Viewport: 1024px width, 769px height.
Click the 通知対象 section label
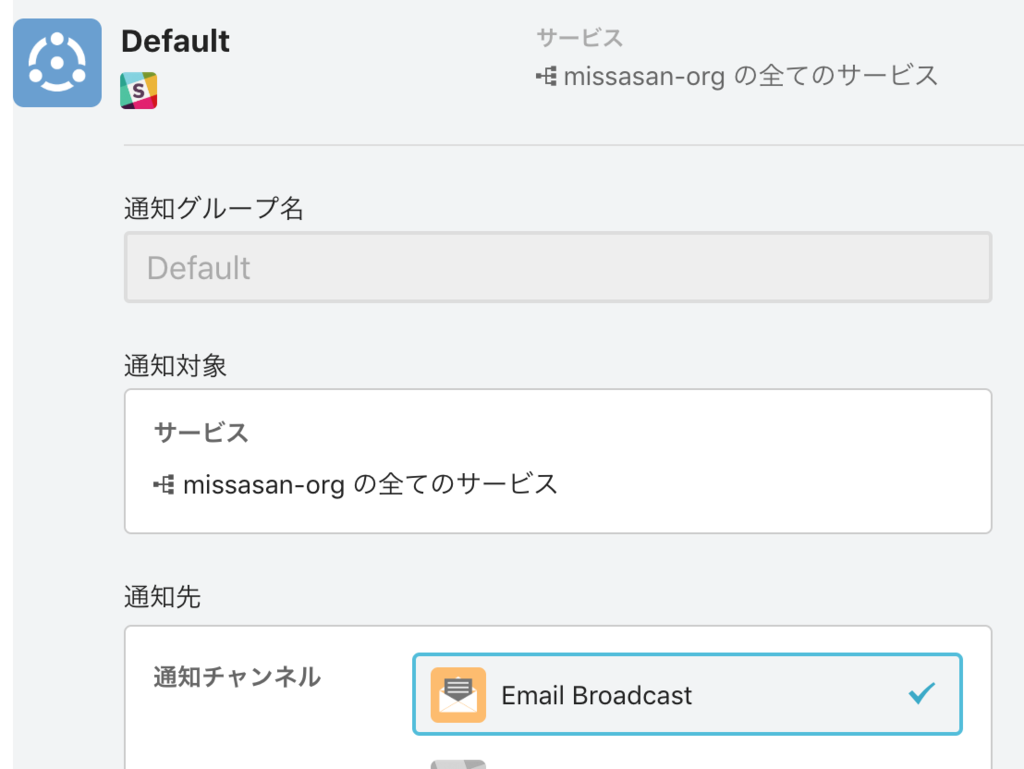[175, 366]
